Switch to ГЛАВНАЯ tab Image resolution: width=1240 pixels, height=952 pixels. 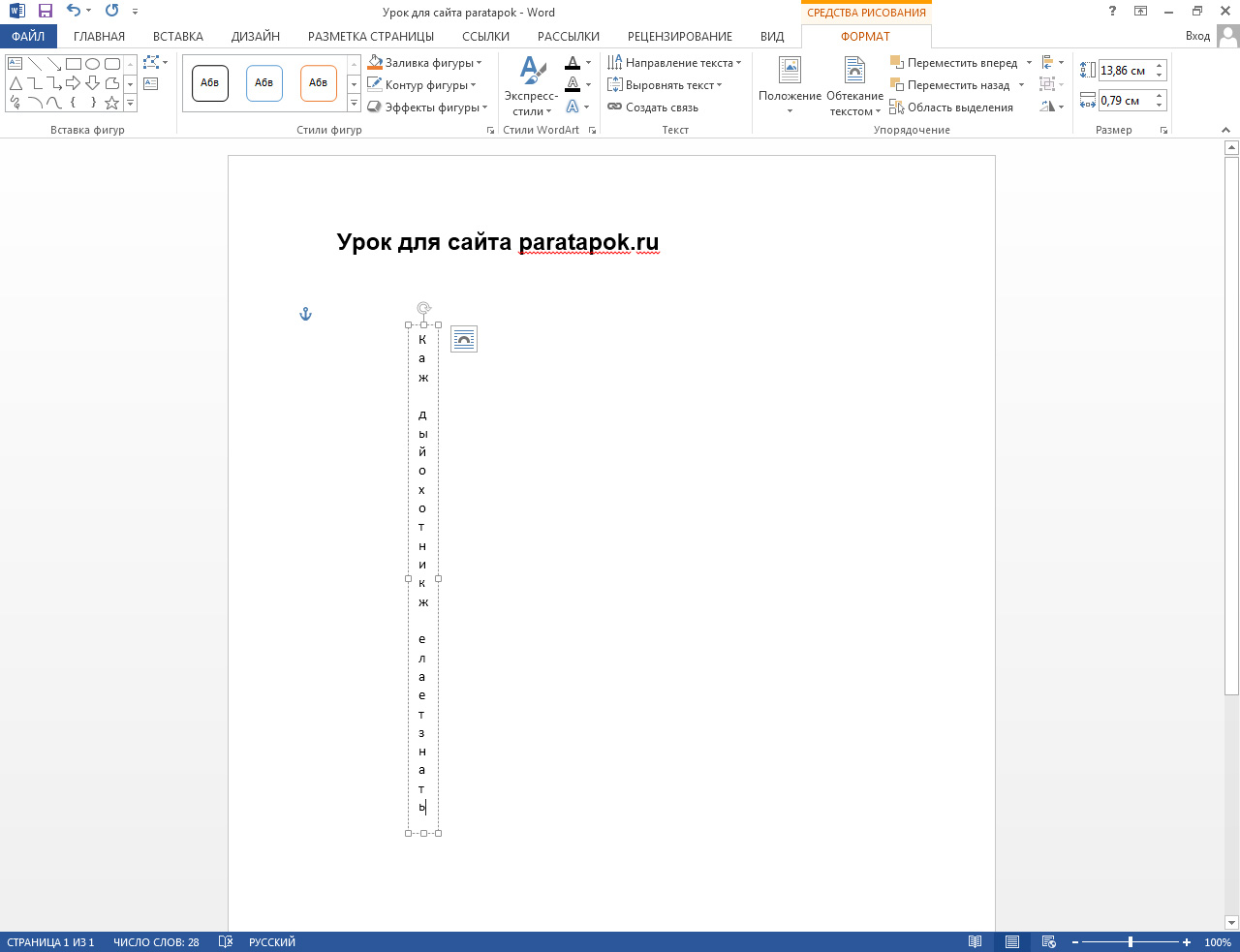(x=99, y=37)
